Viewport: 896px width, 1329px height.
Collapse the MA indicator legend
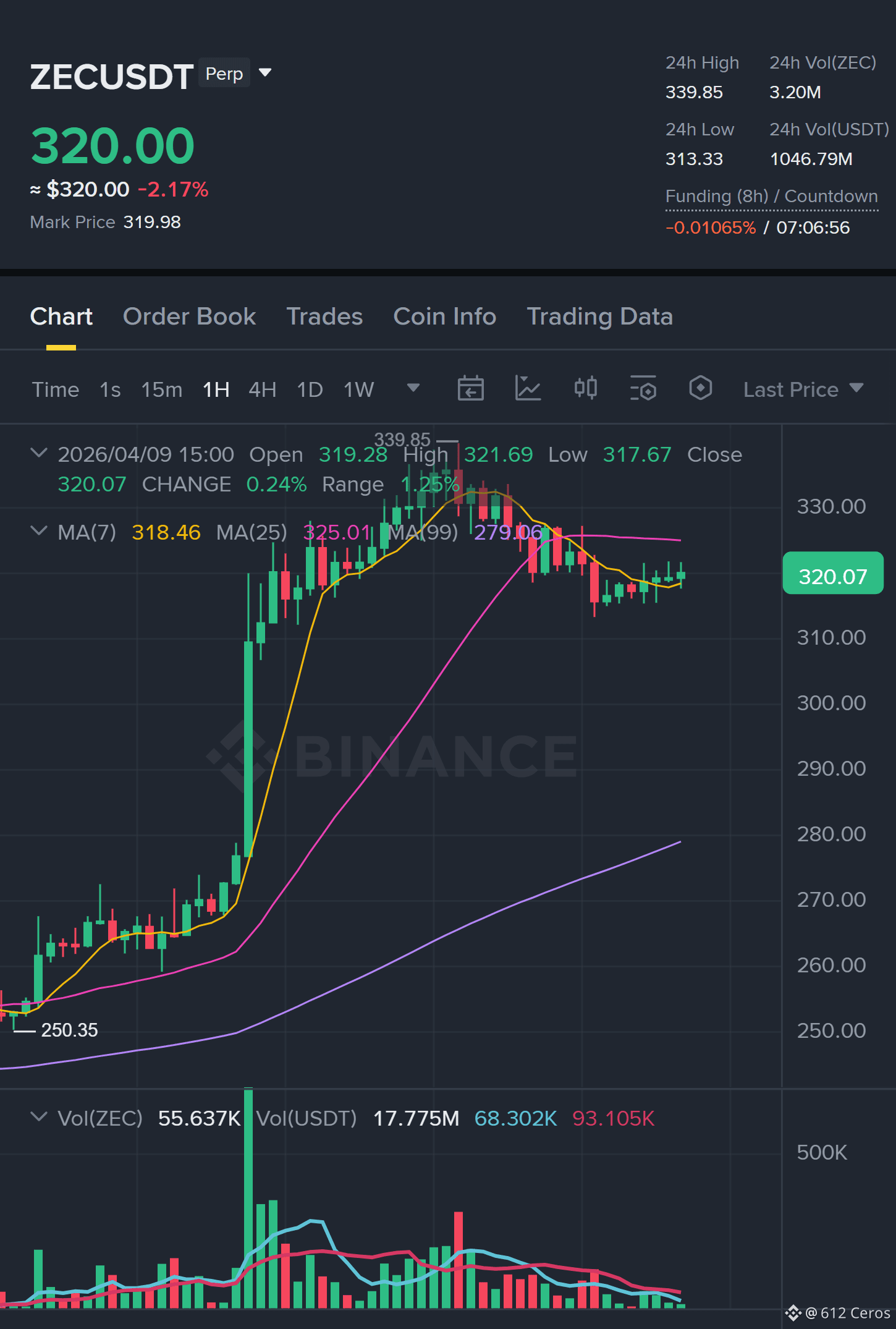(38, 531)
